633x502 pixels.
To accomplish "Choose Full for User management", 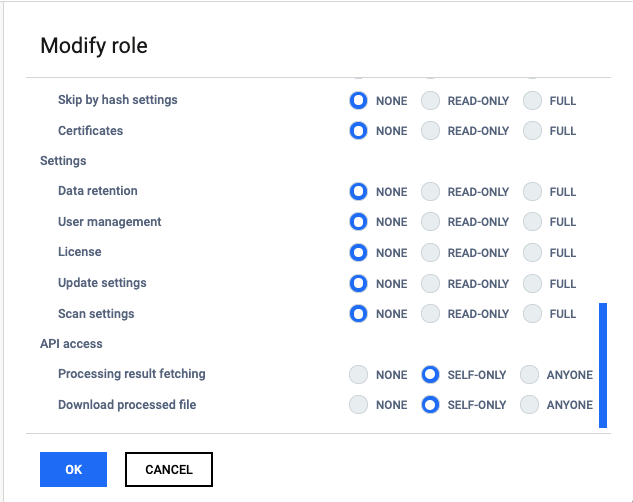I will point(532,222).
